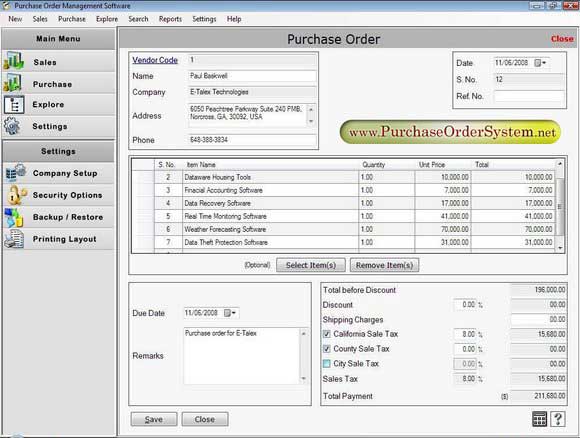The height and width of the screenshot is (438, 580).
Task: Toggle the County Sale Tax checkbox
Action: point(327,349)
